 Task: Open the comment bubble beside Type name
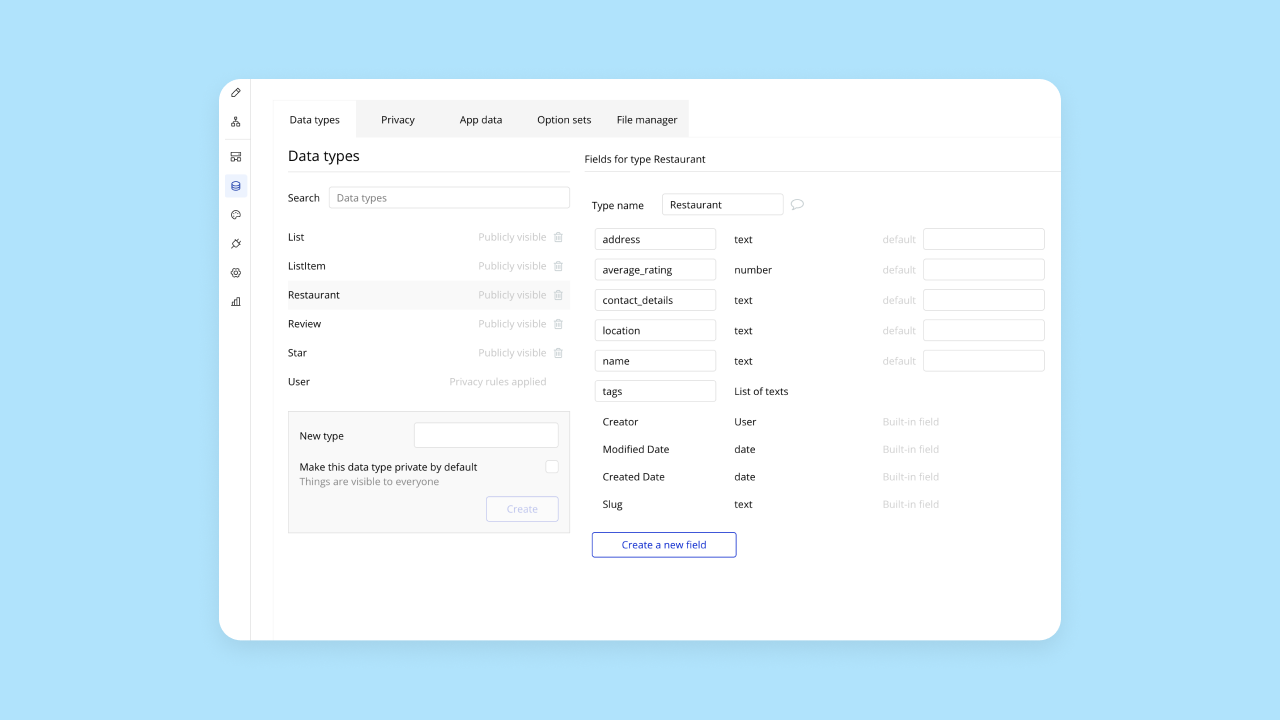click(797, 204)
